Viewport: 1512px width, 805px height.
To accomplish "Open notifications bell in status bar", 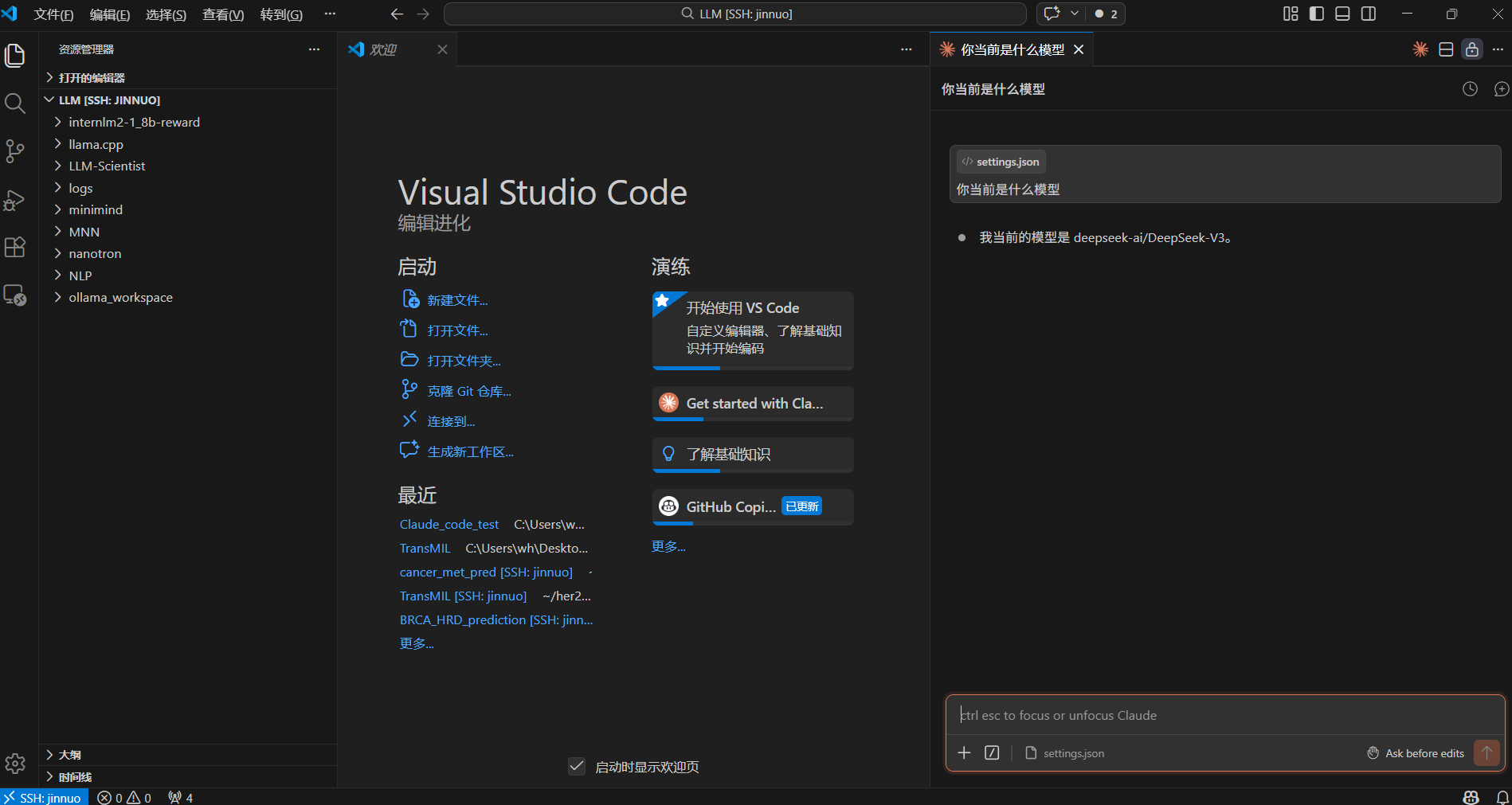I will click(x=1502, y=797).
